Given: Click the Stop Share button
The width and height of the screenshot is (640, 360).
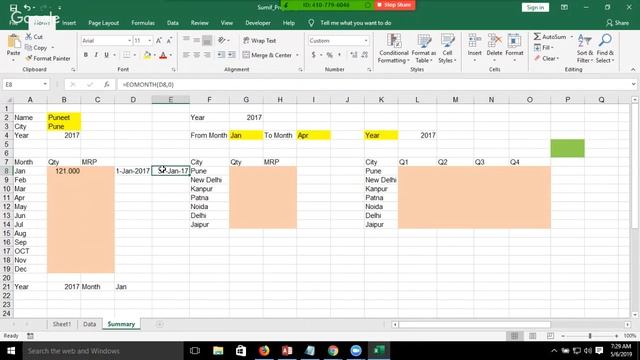Looking at the screenshot, I should 395,5.
